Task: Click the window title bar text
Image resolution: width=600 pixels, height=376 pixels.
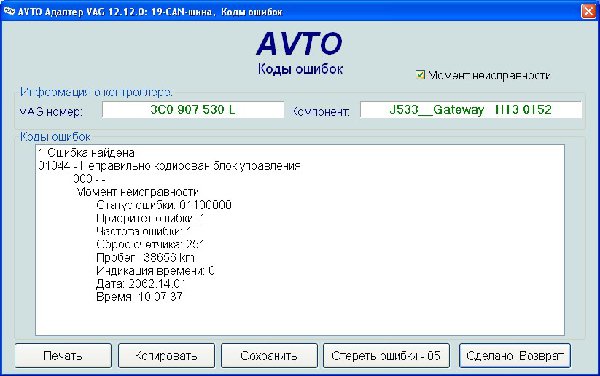Action: [150, 12]
